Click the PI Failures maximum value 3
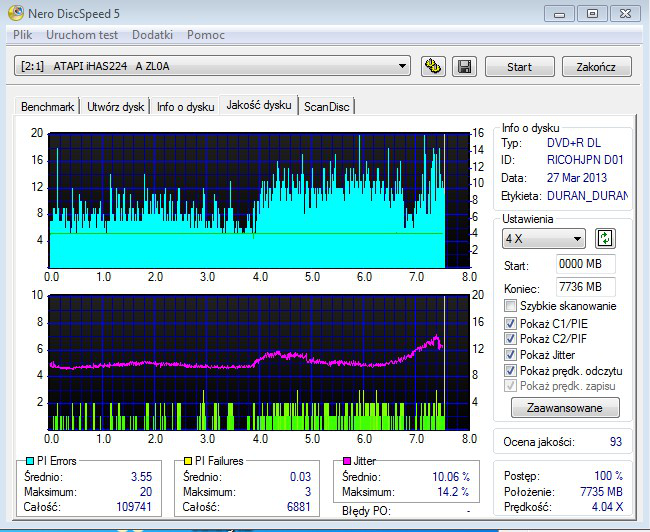 coord(308,492)
